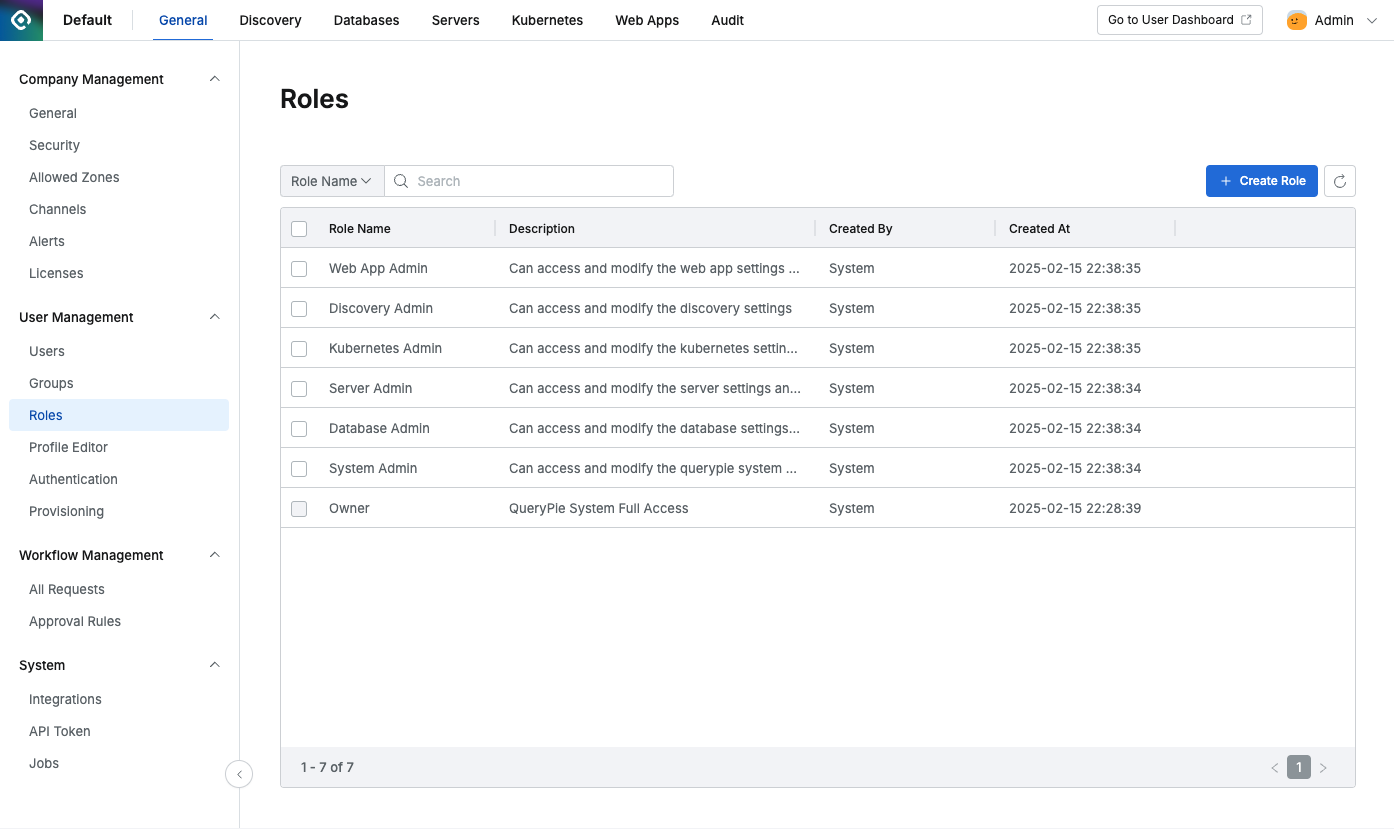Click the Admin user avatar icon
This screenshot has height=829, width=1394.
click(1297, 20)
